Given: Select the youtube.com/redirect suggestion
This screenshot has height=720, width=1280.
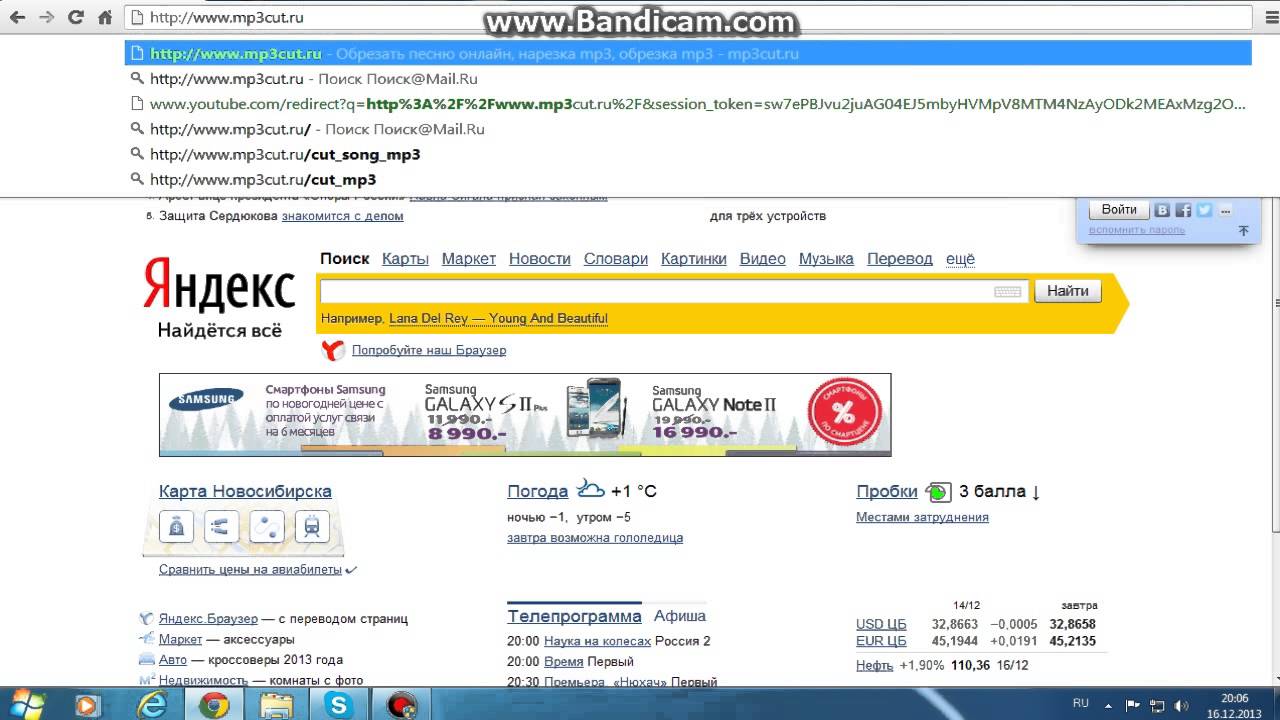Looking at the screenshot, I should click(x=689, y=104).
